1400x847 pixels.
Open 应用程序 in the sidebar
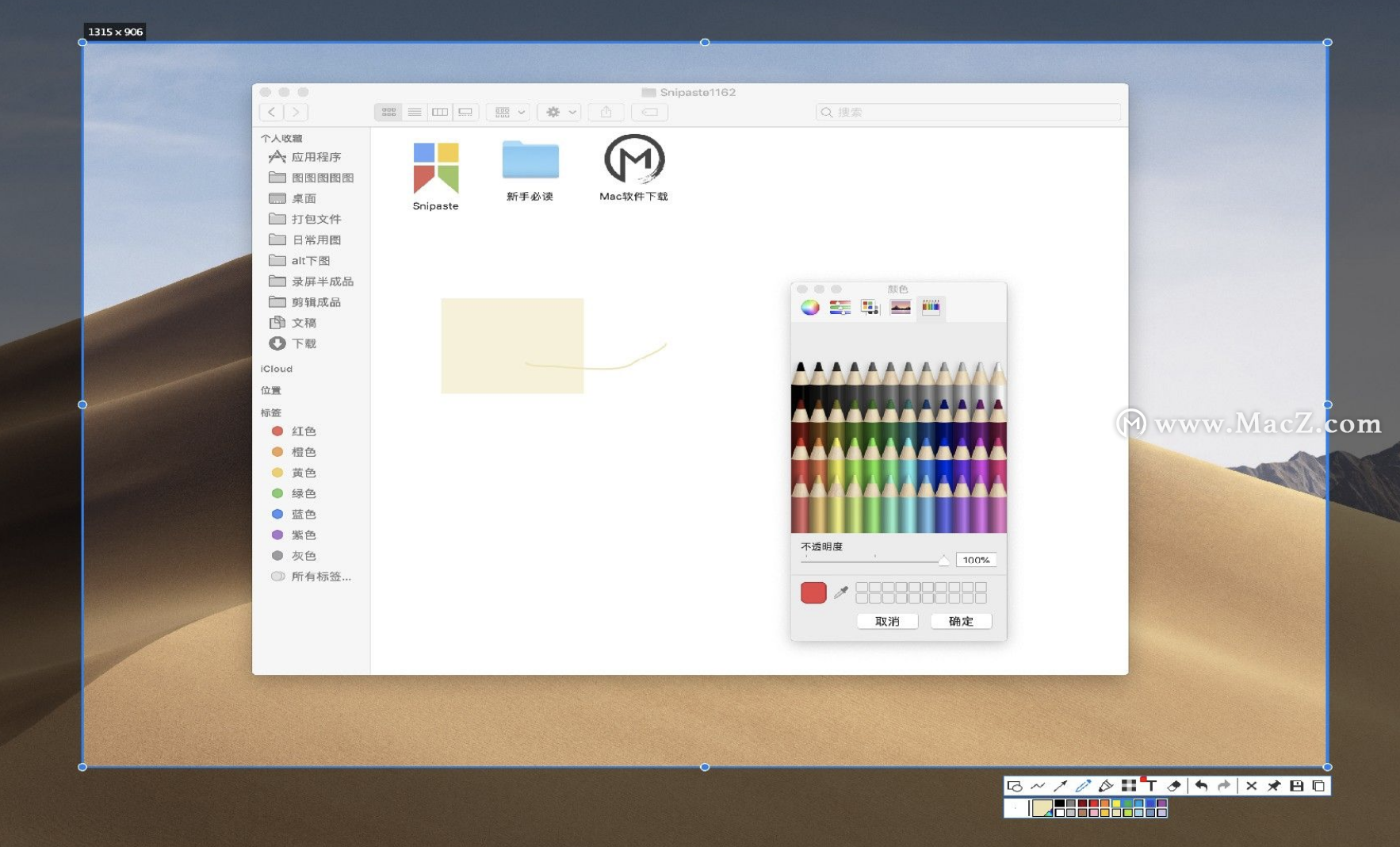coord(305,157)
